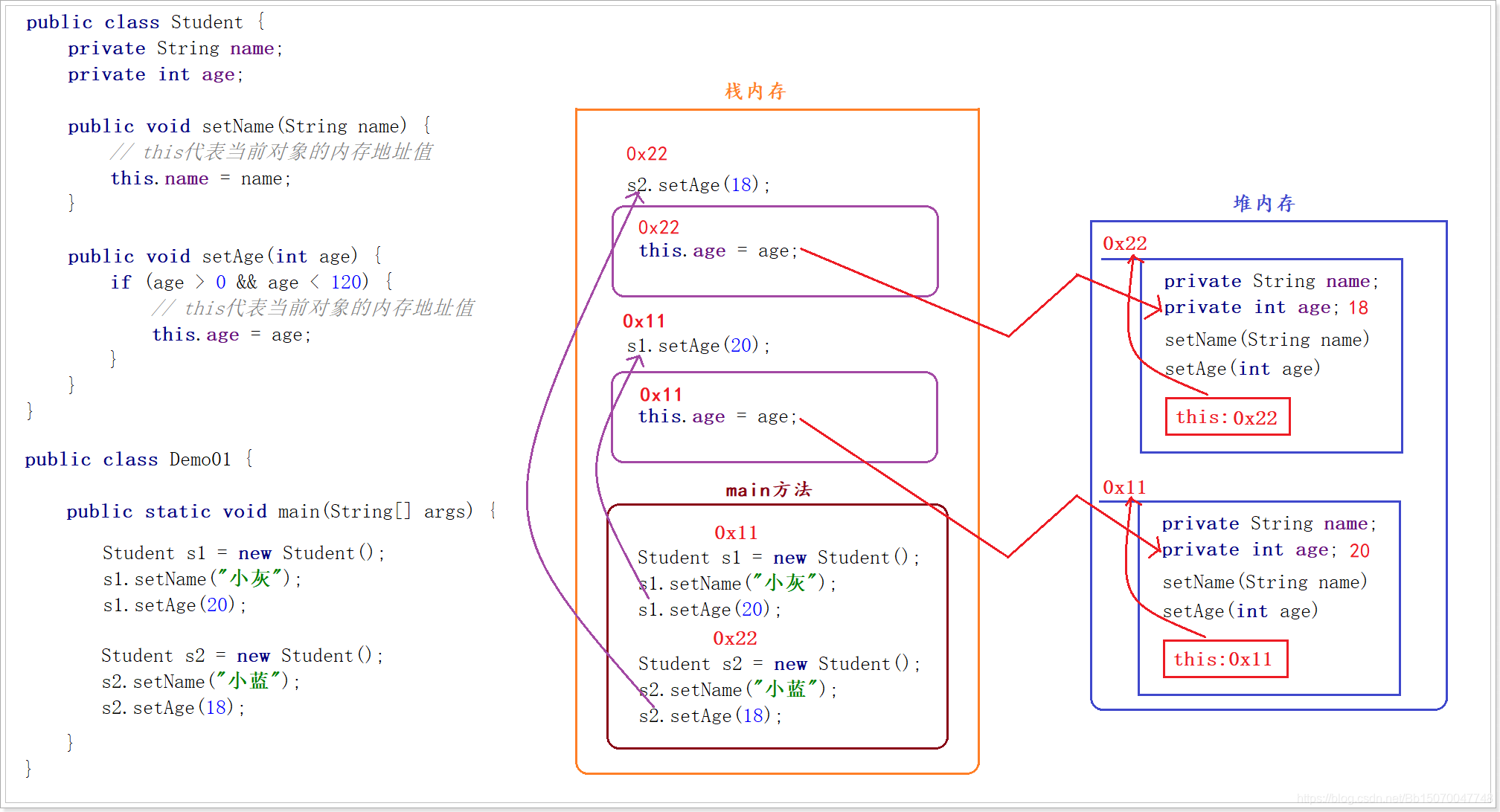
Task: Click 's1.setAge(20);' in the left code
Action: (175, 605)
